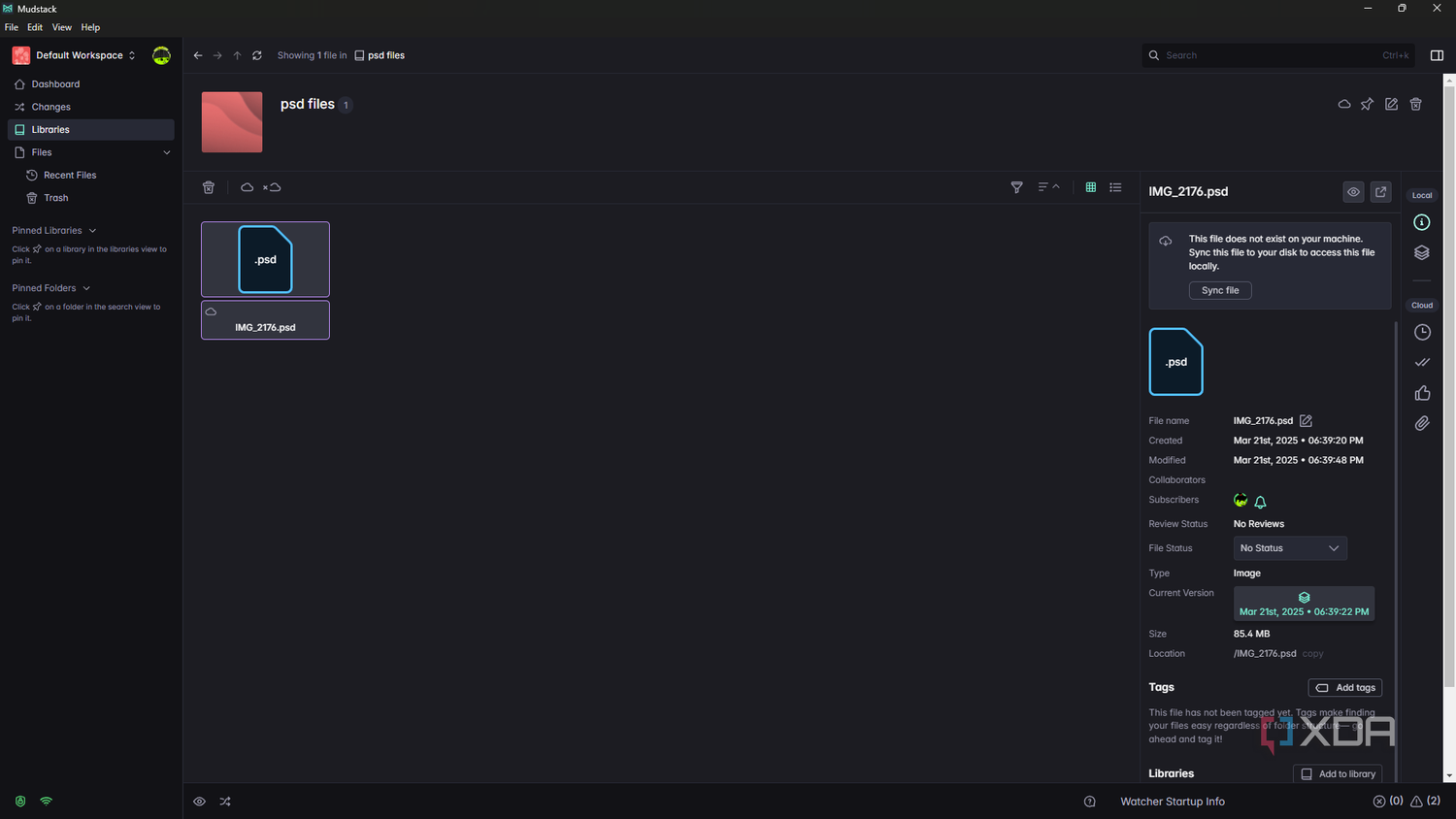Viewport: 1456px width, 819px height.
Task: Open the attachments paperclip tab
Action: (x=1422, y=423)
